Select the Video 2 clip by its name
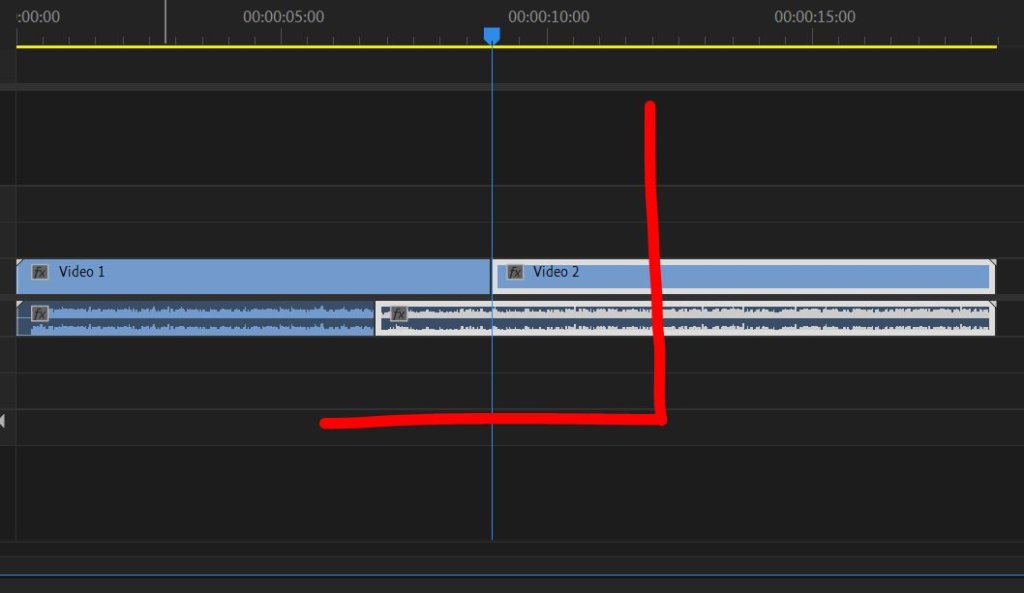The image size is (1024, 593). (x=556, y=272)
